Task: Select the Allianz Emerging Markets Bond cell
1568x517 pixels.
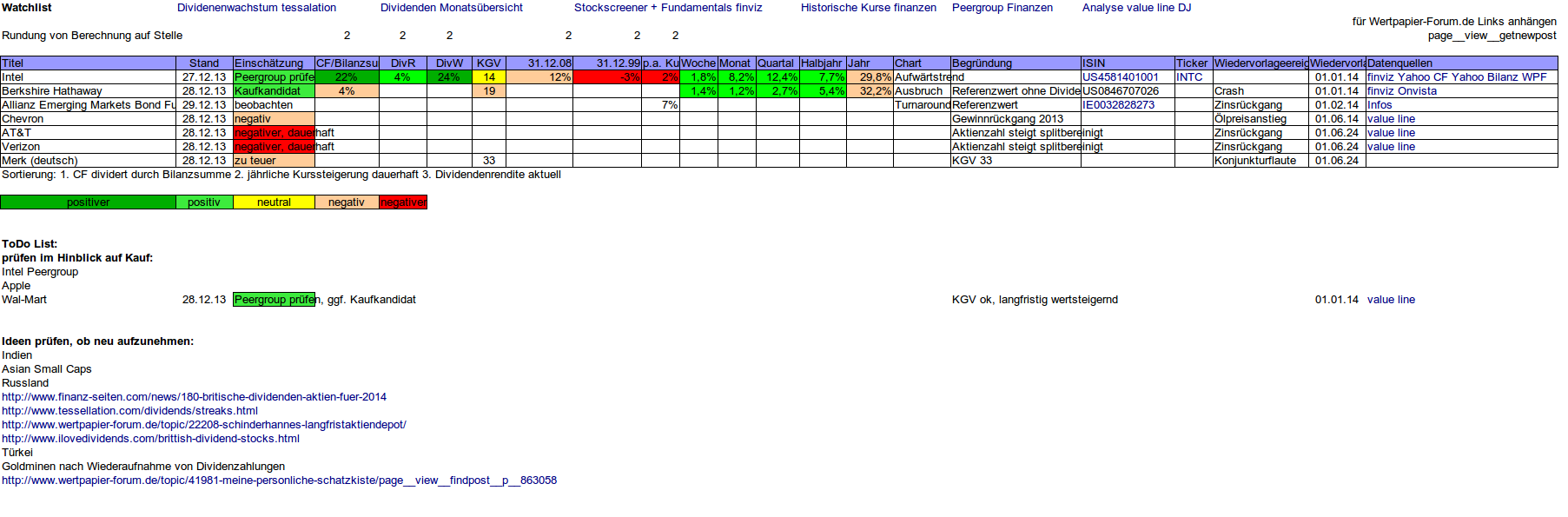Action: [88, 105]
